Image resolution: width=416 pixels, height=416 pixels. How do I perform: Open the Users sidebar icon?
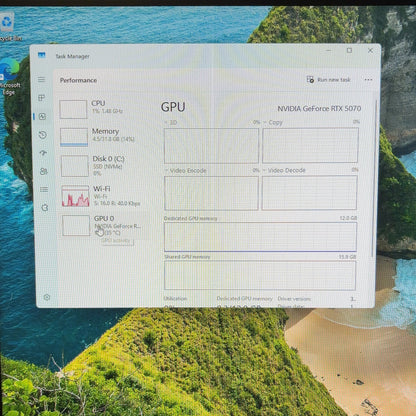coord(43,171)
